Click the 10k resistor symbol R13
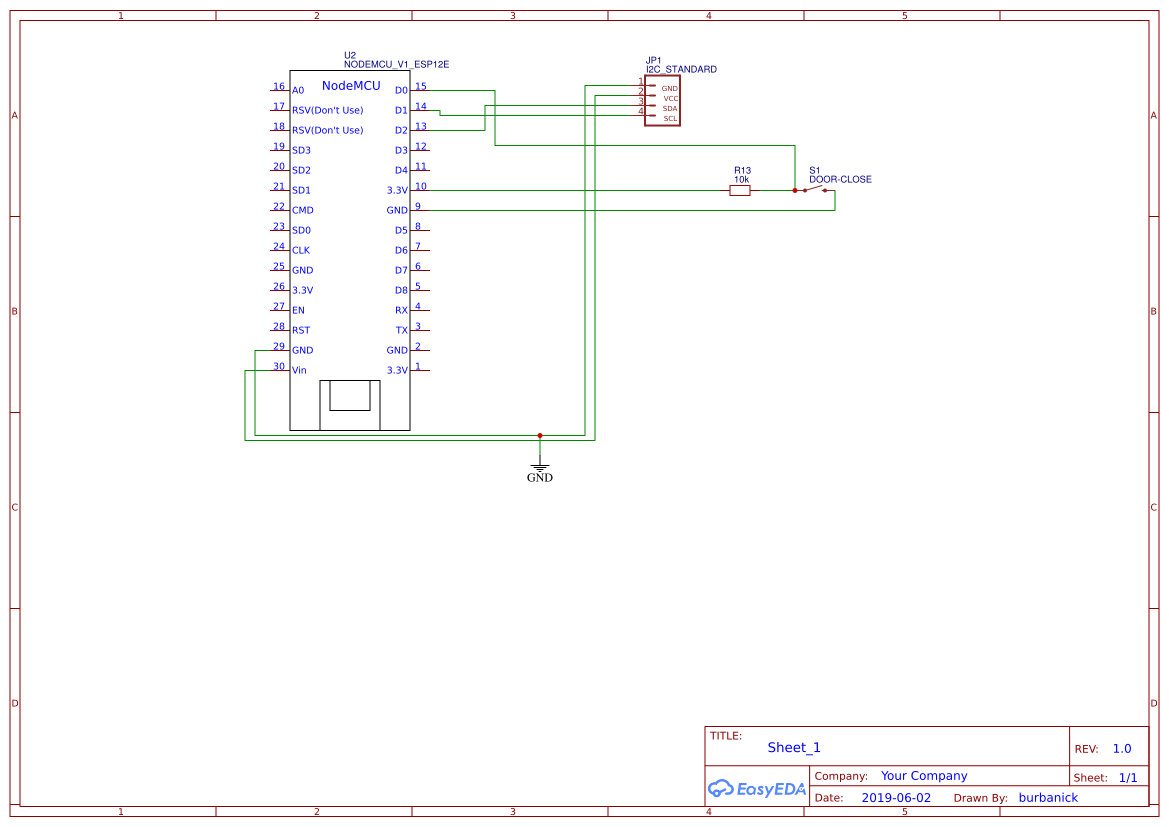This screenshot has height=827, width=1169. [x=740, y=189]
